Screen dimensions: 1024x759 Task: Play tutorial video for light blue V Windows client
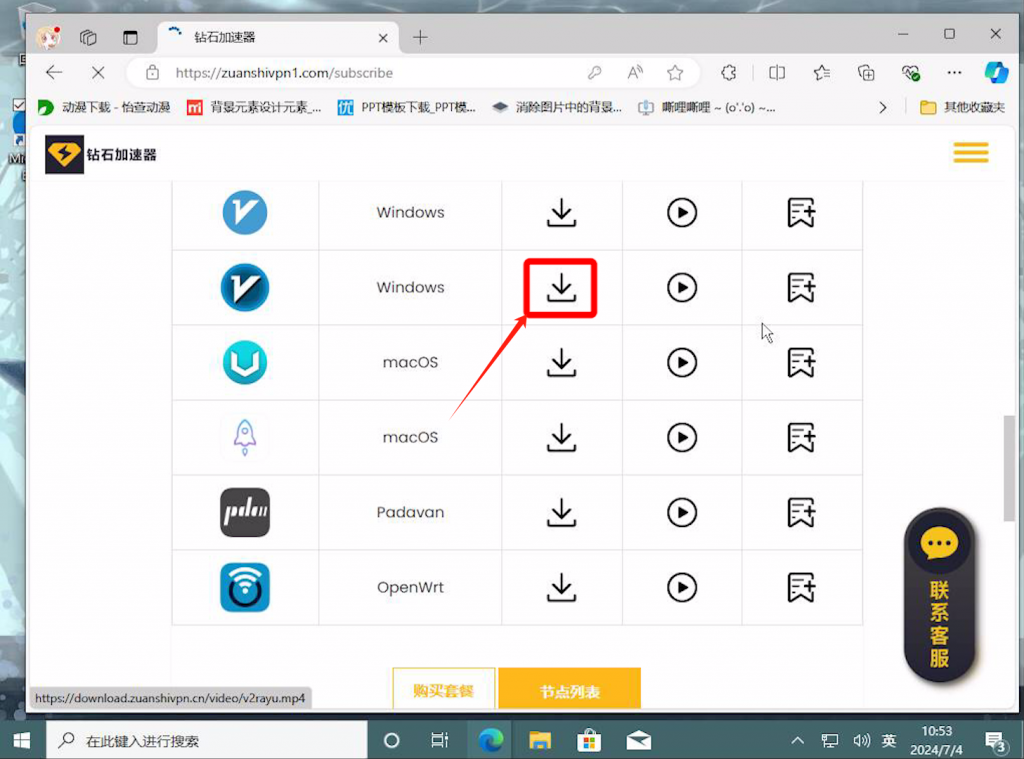click(x=682, y=213)
